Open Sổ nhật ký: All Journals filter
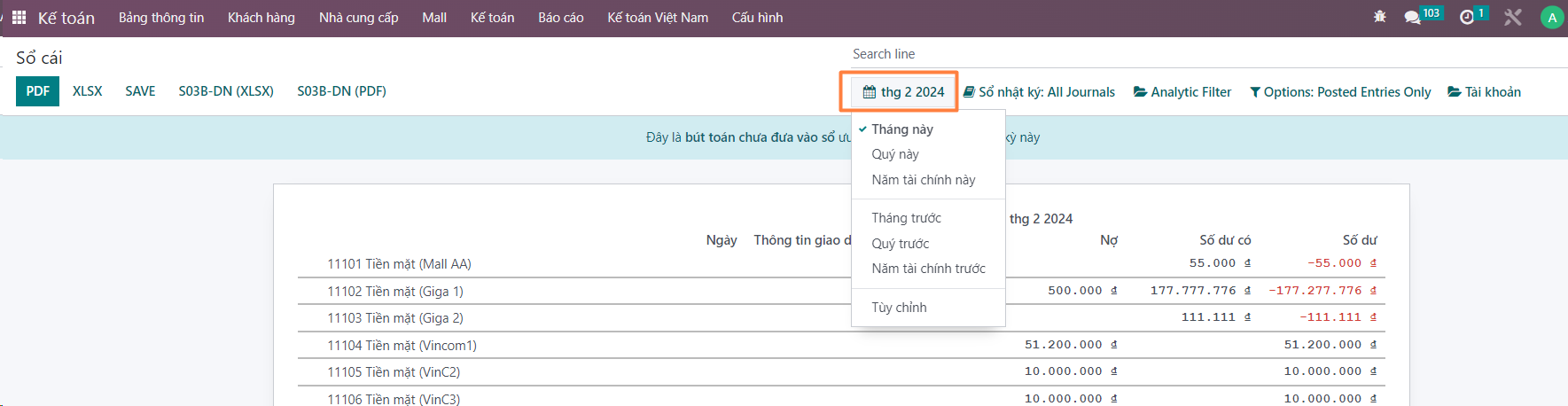Image resolution: width=1568 pixels, height=406 pixels. (1039, 92)
